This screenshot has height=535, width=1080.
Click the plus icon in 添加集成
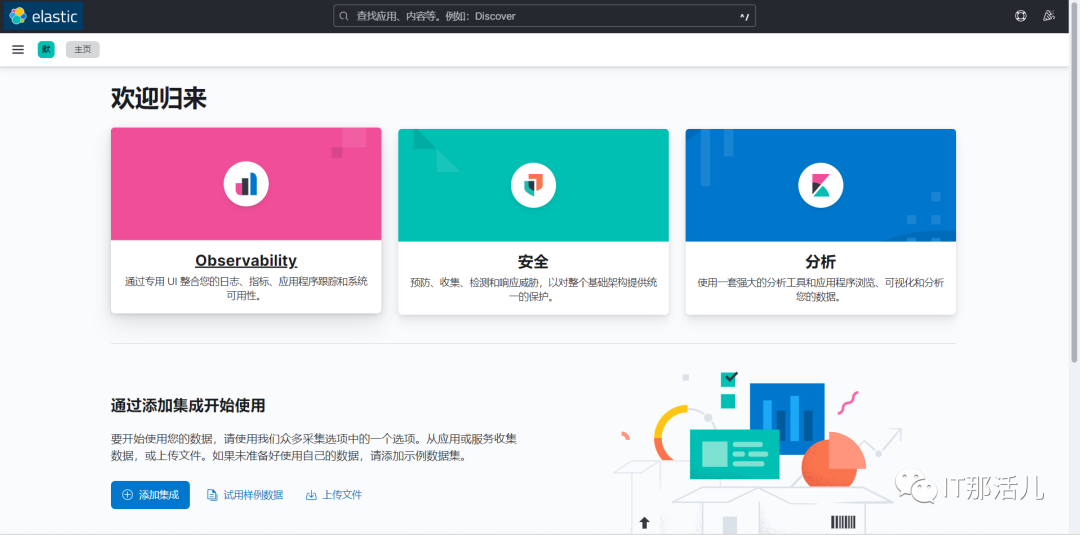tap(127, 495)
